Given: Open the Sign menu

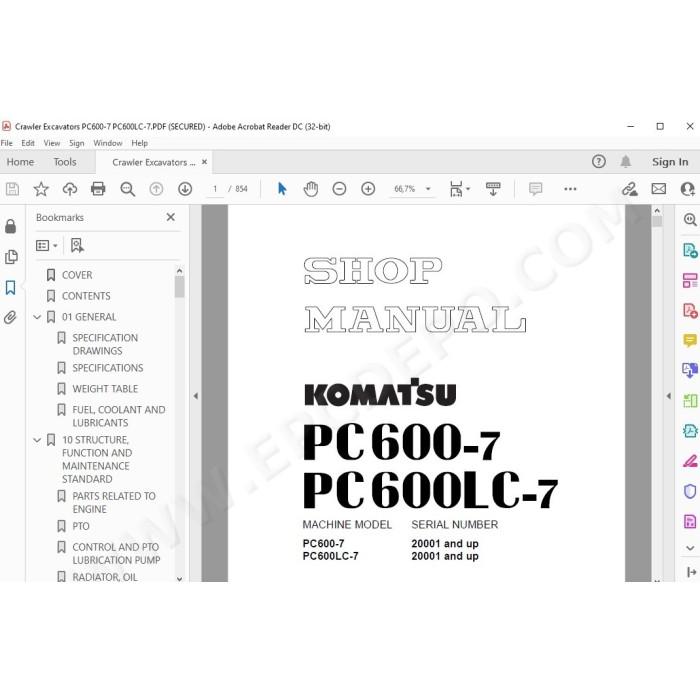Looking at the screenshot, I should point(77,143).
